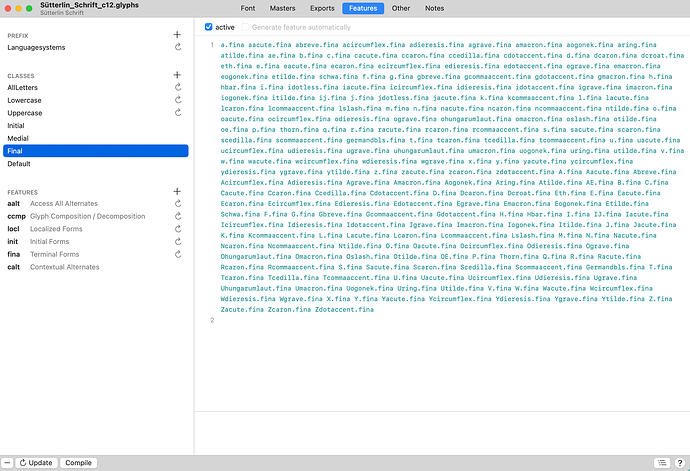Refresh the AllLetters class

click(x=178, y=88)
